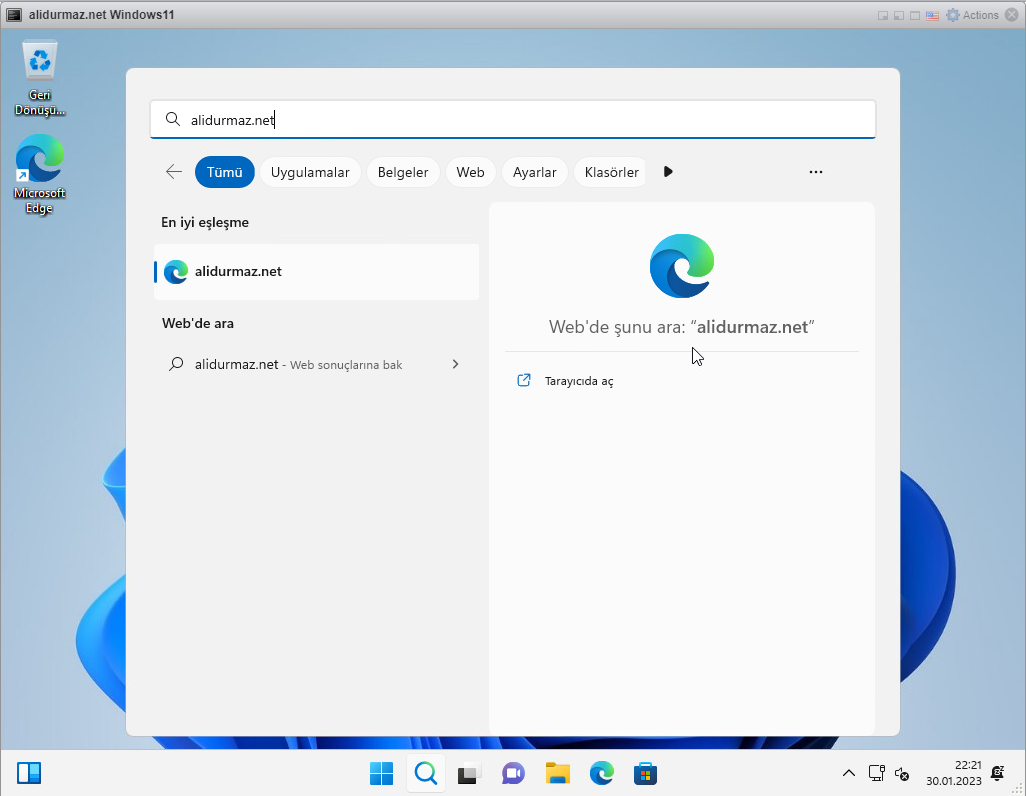Image resolution: width=1026 pixels, height=796 pixels.
Task: Click the magnifier icon in the search box
Action: (173, 119)
